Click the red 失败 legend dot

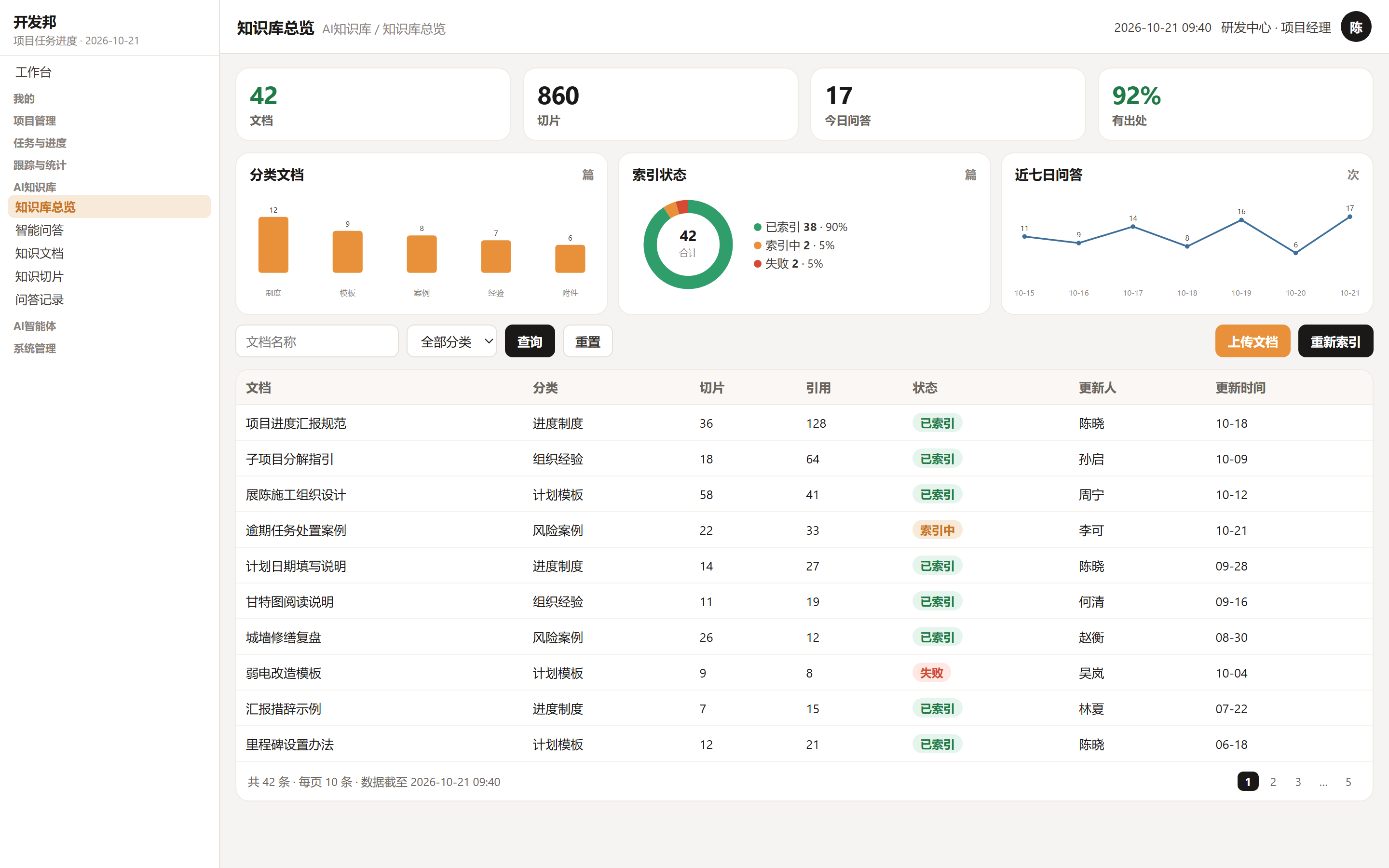pyautogui.click(x=758, y=264)
